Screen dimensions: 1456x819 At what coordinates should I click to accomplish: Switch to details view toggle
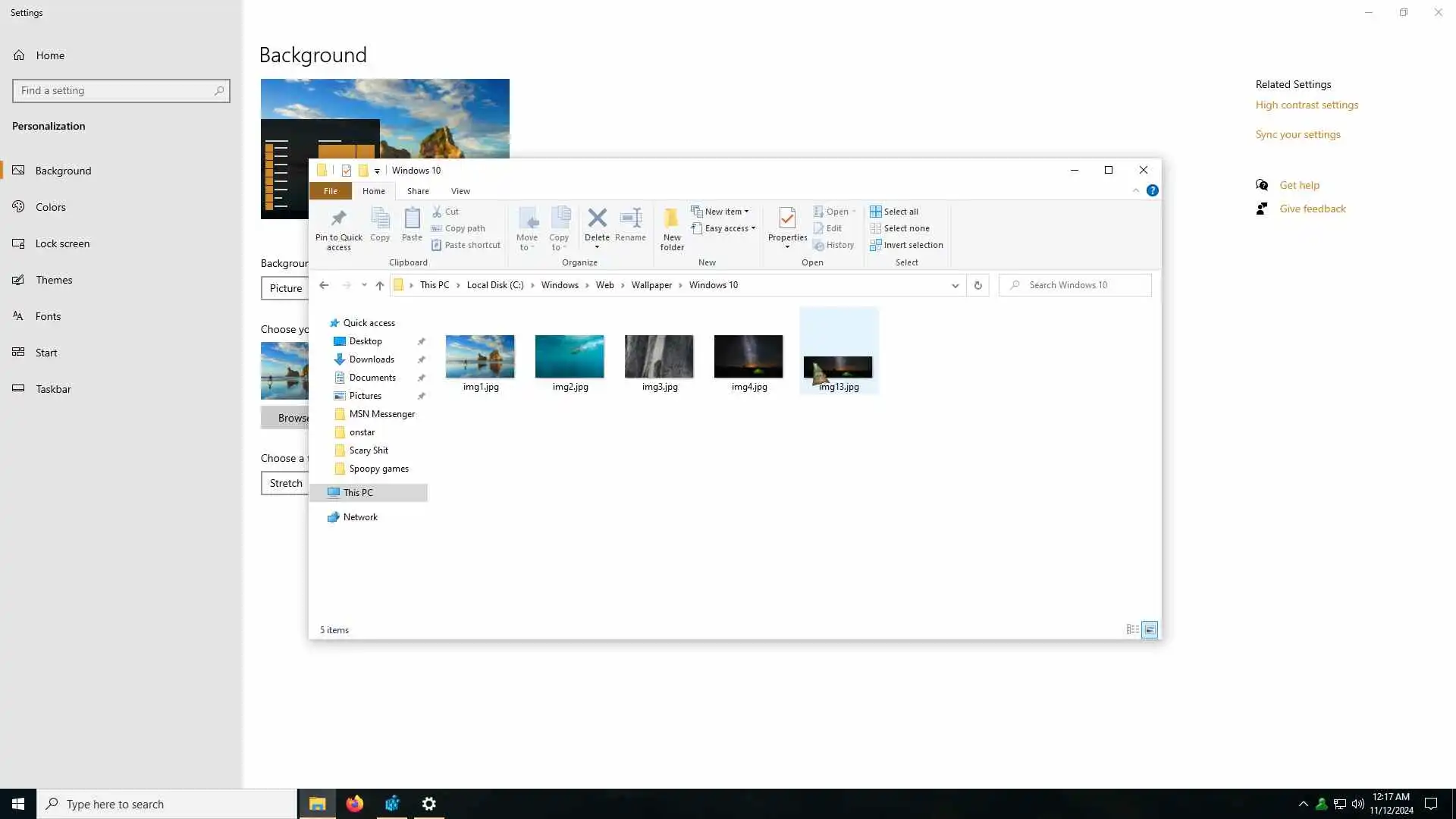[1132, 629]
